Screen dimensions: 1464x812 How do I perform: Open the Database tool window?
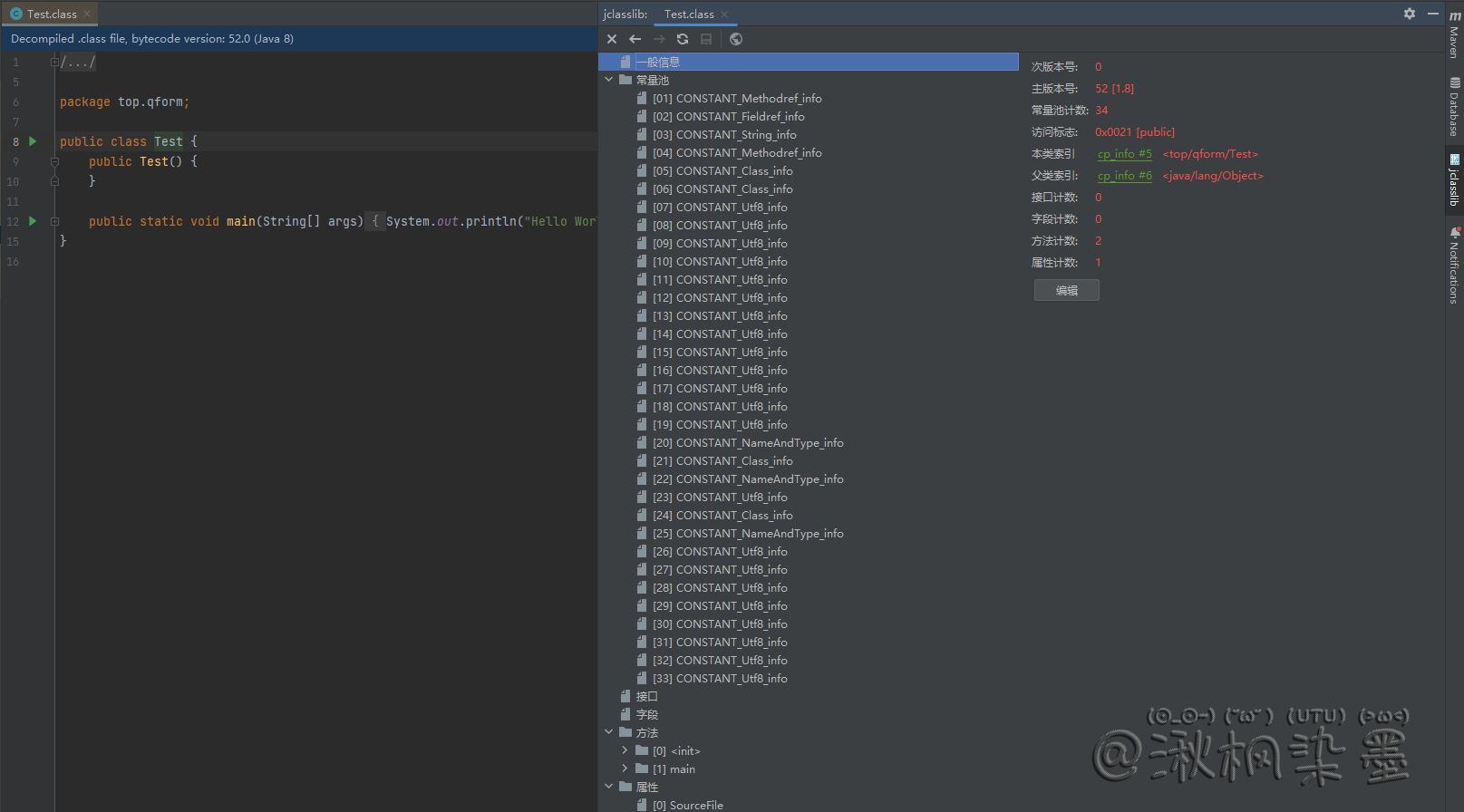click(x=1454, y=107)
